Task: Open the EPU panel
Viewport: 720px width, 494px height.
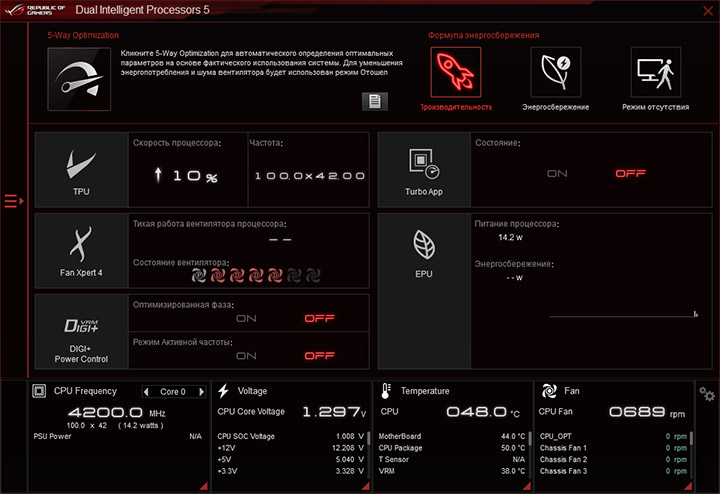Action: click(424, 291)
